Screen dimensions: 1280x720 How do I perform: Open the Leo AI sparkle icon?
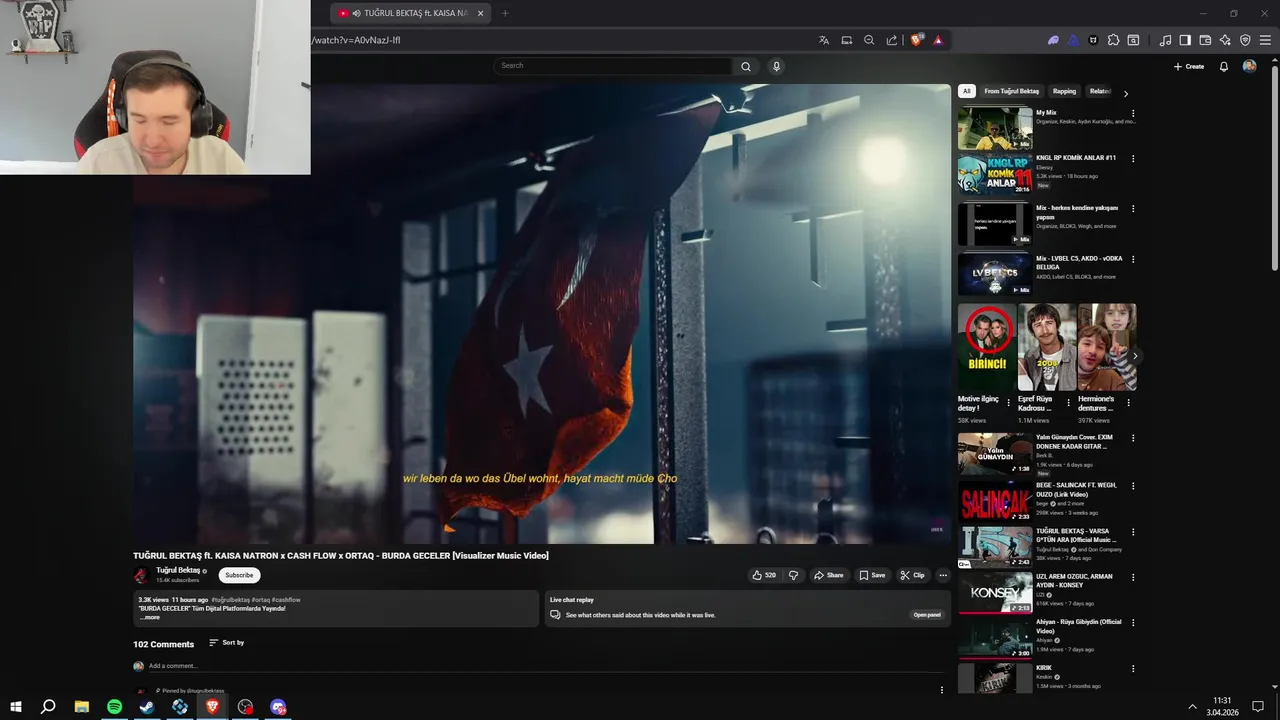pyautogui.click(x=1225, y=41)
